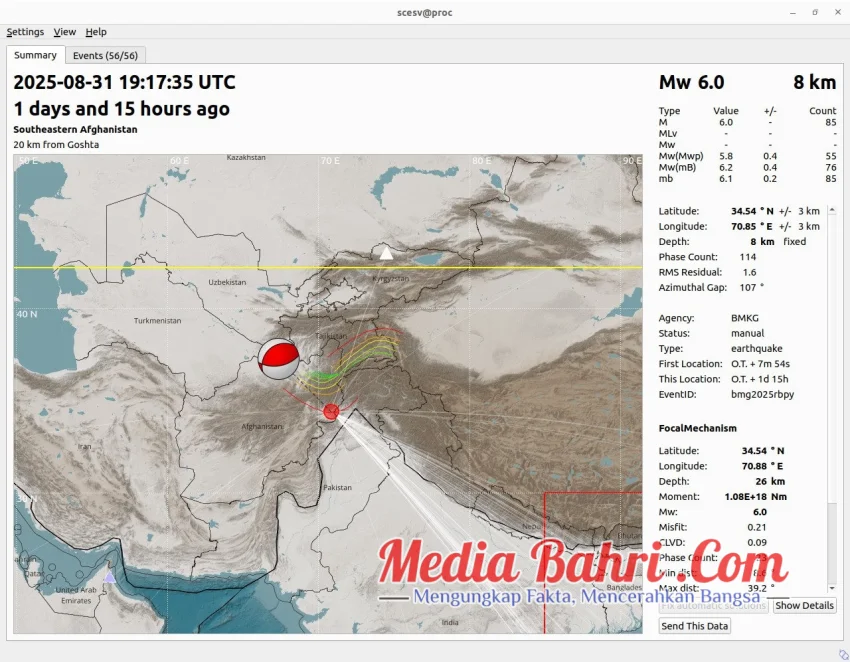Image resolution: width=850 pixels, height=662 pixels.
Task: Click the Status value manual
Action: pyautogui.click(x=748, y=333)
